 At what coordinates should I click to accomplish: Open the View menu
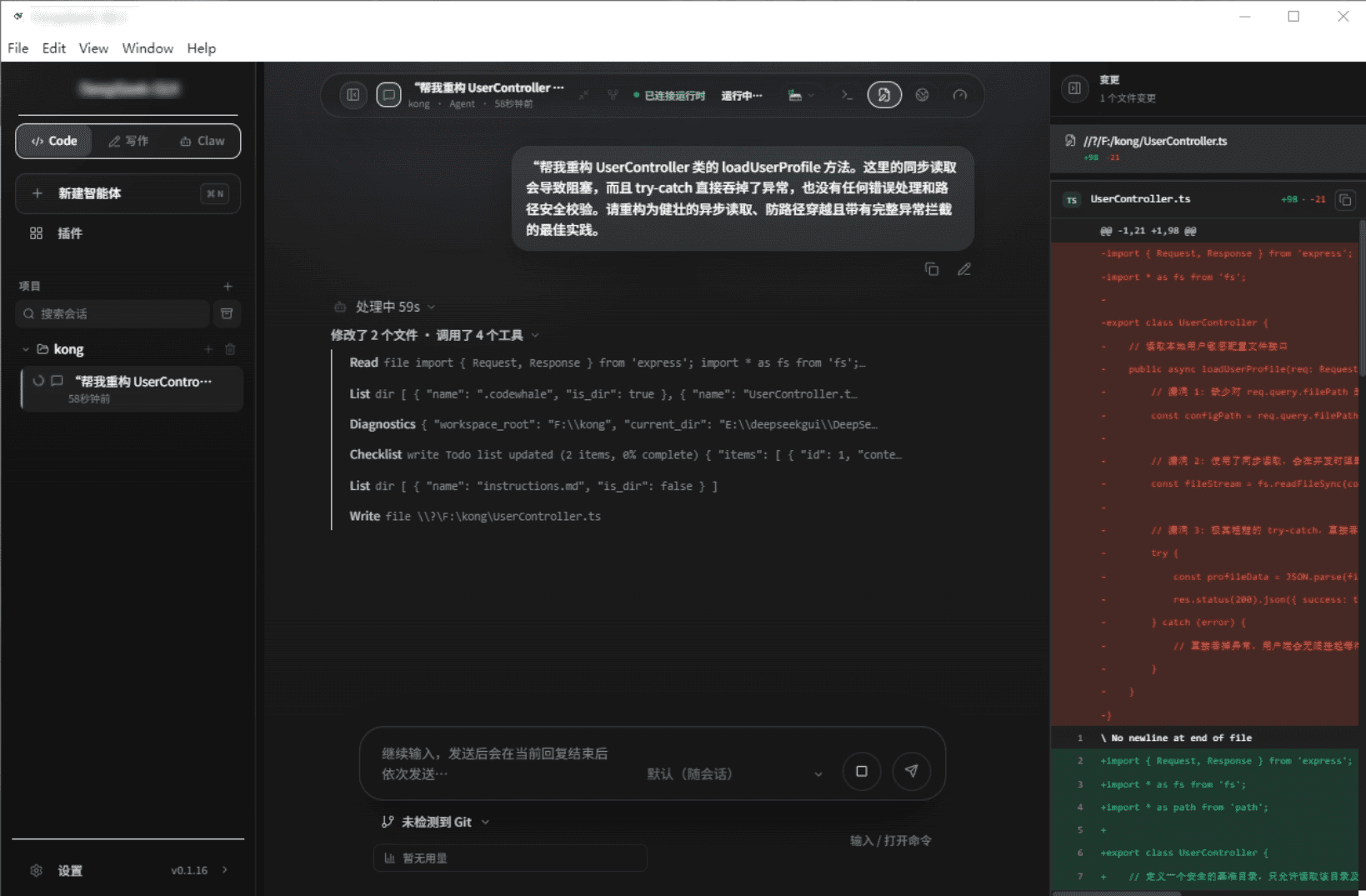coord(93,48)
